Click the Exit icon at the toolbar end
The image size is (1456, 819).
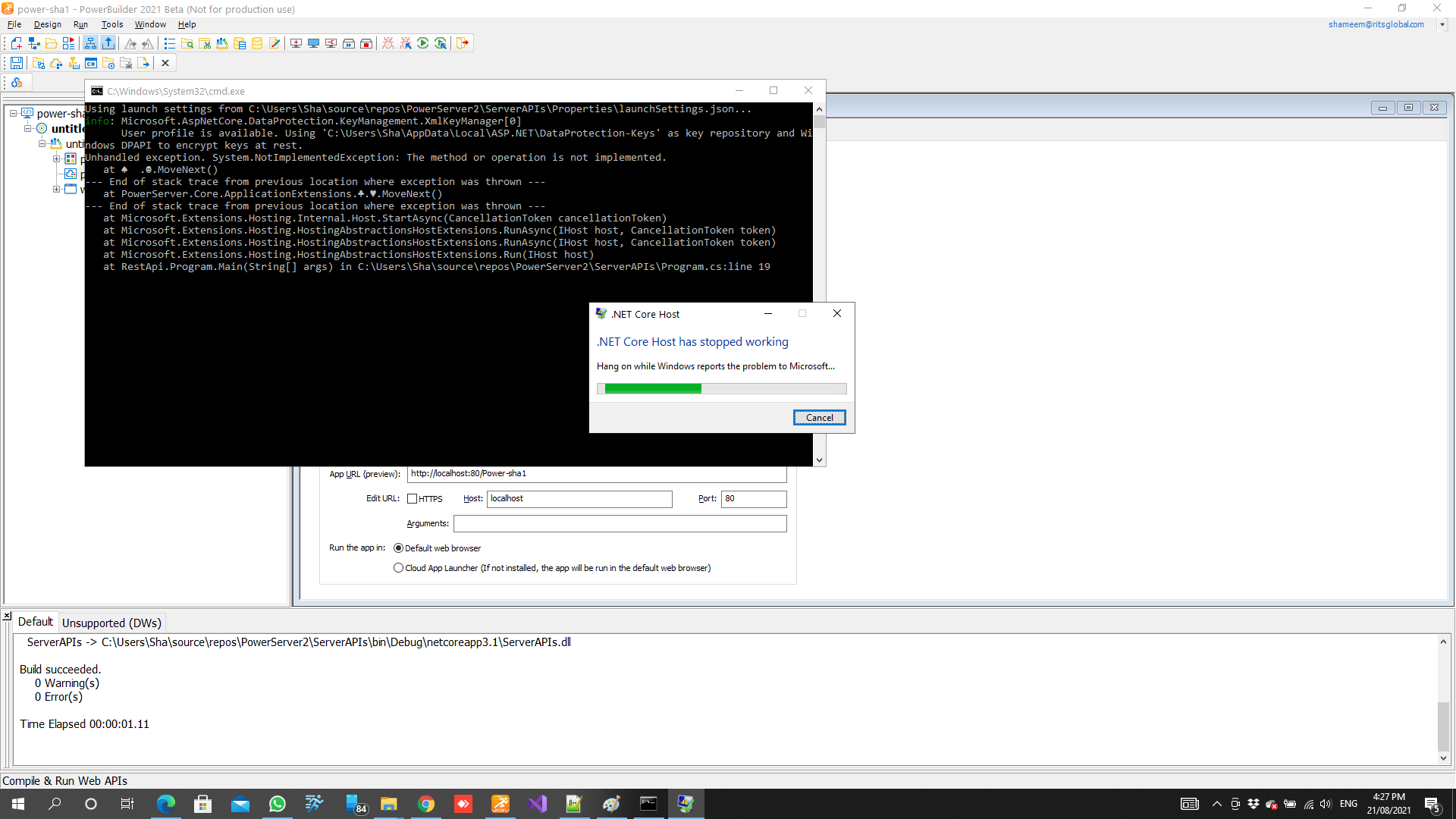[463, 43]
